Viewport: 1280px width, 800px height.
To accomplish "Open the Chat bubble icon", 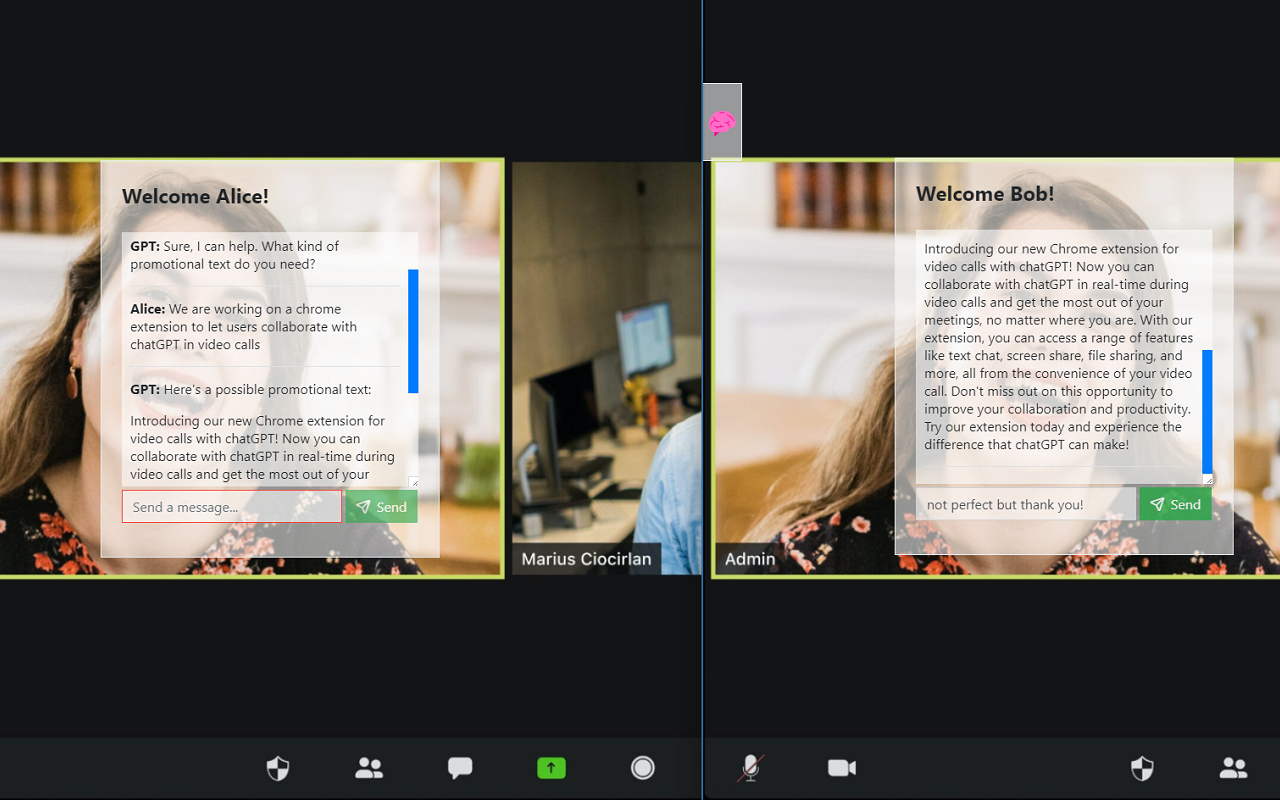I will click(460, 768).
